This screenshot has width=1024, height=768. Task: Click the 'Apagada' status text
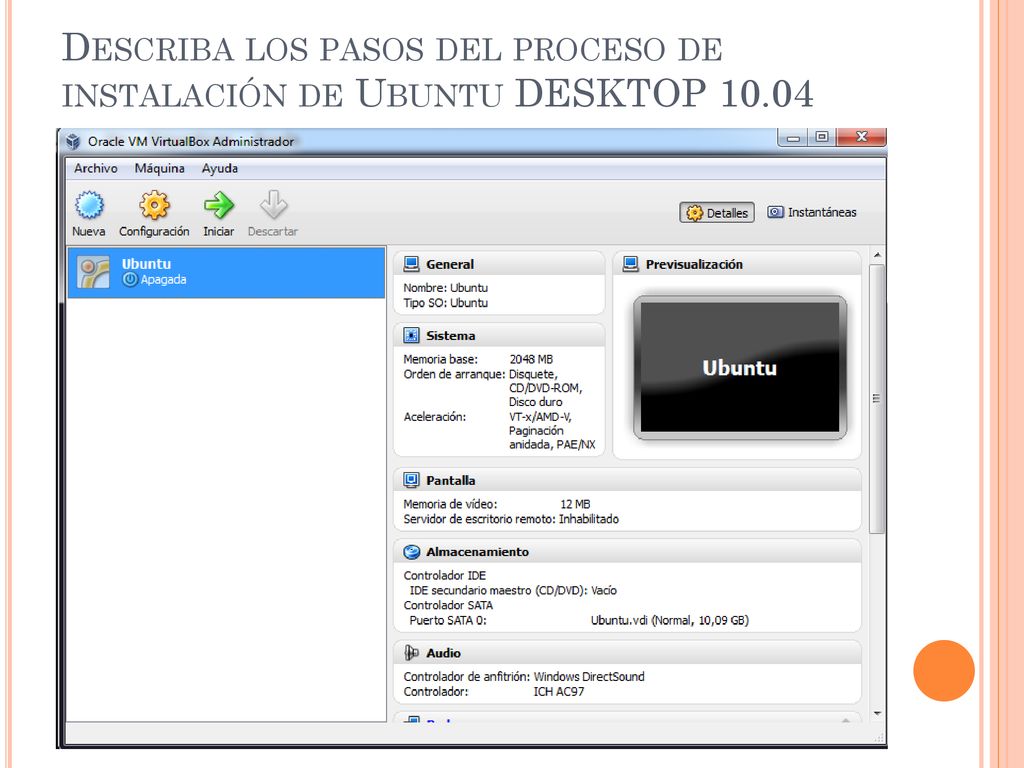[163, 280]
